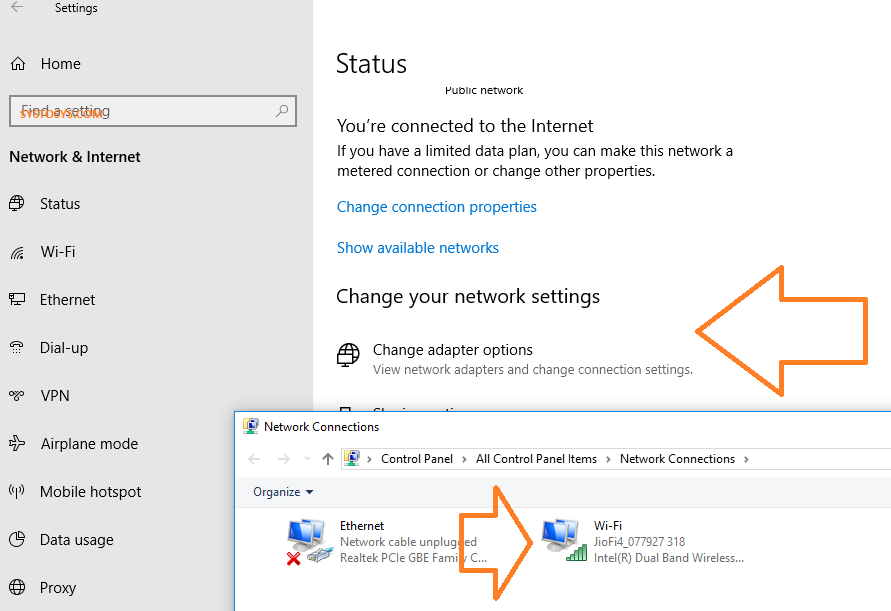Click the Find a setting search field
The height and width of the screenshot is (611, 891).
click(x=140, y=111)
